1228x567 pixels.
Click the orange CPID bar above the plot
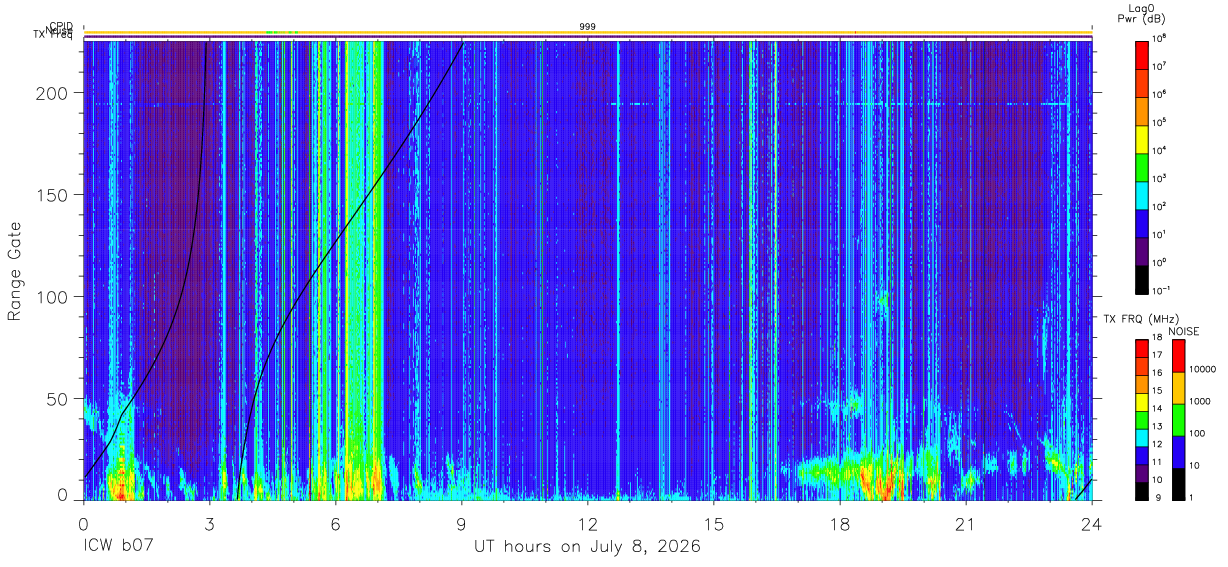coord(587,32)
